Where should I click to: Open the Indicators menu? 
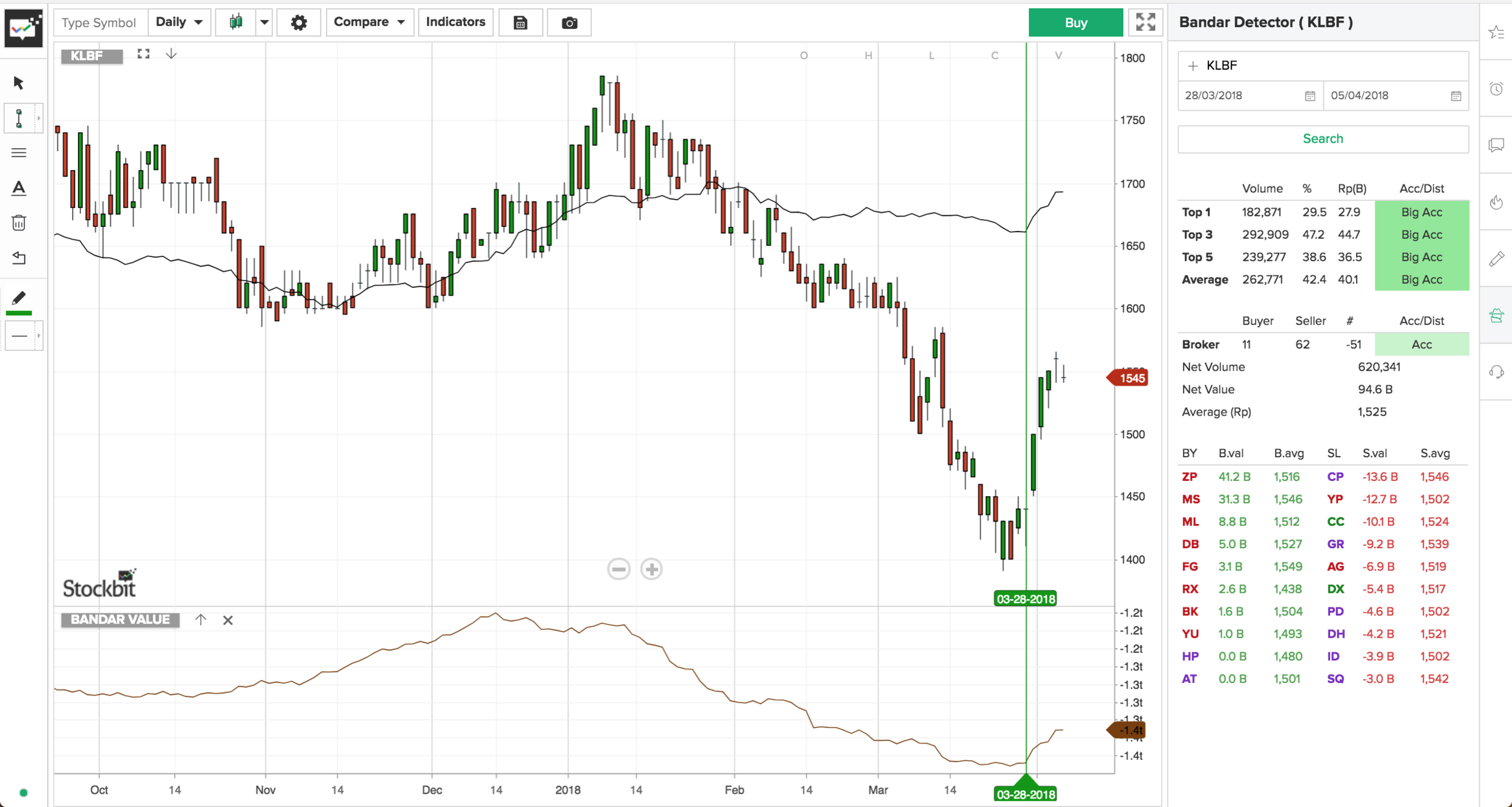(x=455, y=22)
